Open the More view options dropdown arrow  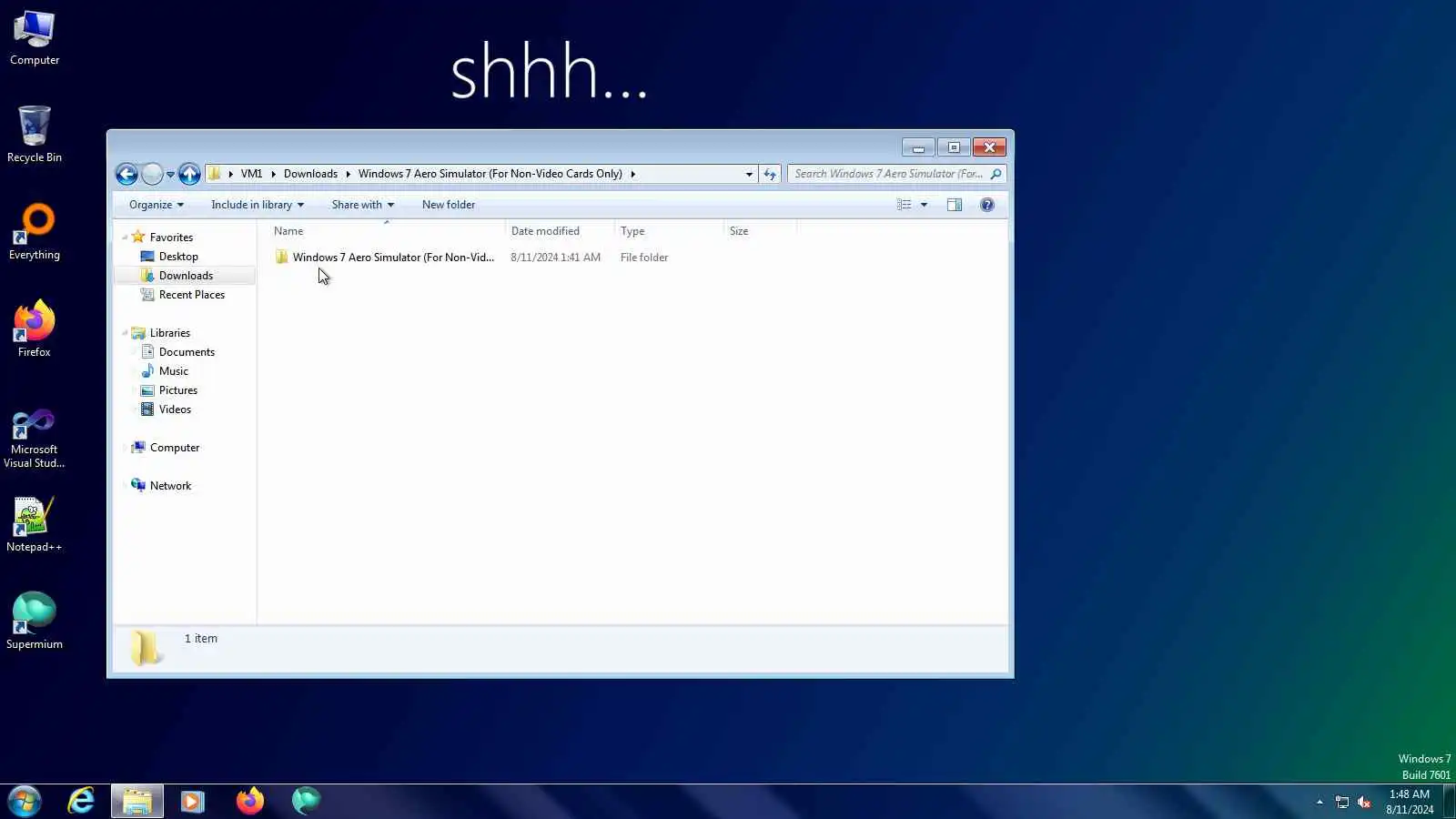pyautogui.click(x=924, y=205)
